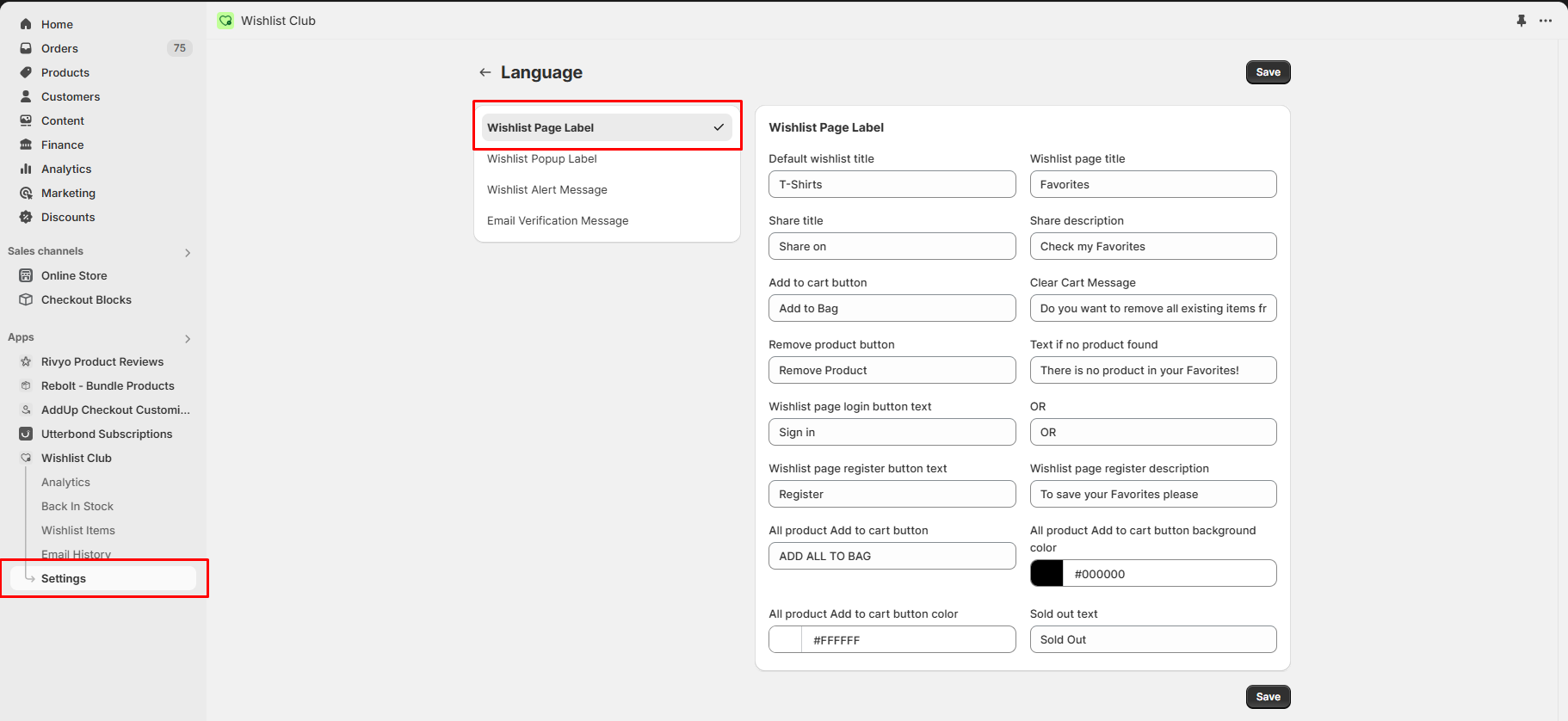Go back using the Language arrow

coord(485,72)
